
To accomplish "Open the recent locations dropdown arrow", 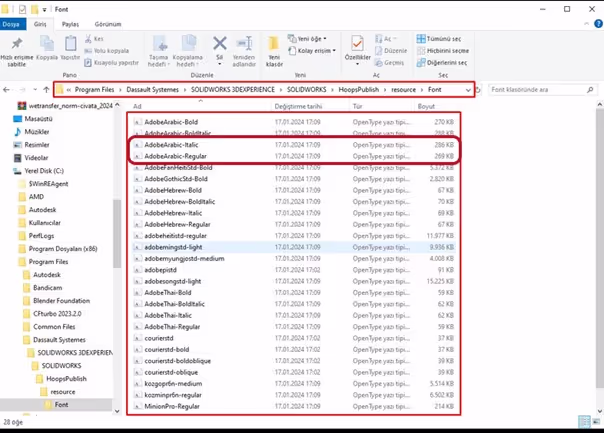I will 35,90.
